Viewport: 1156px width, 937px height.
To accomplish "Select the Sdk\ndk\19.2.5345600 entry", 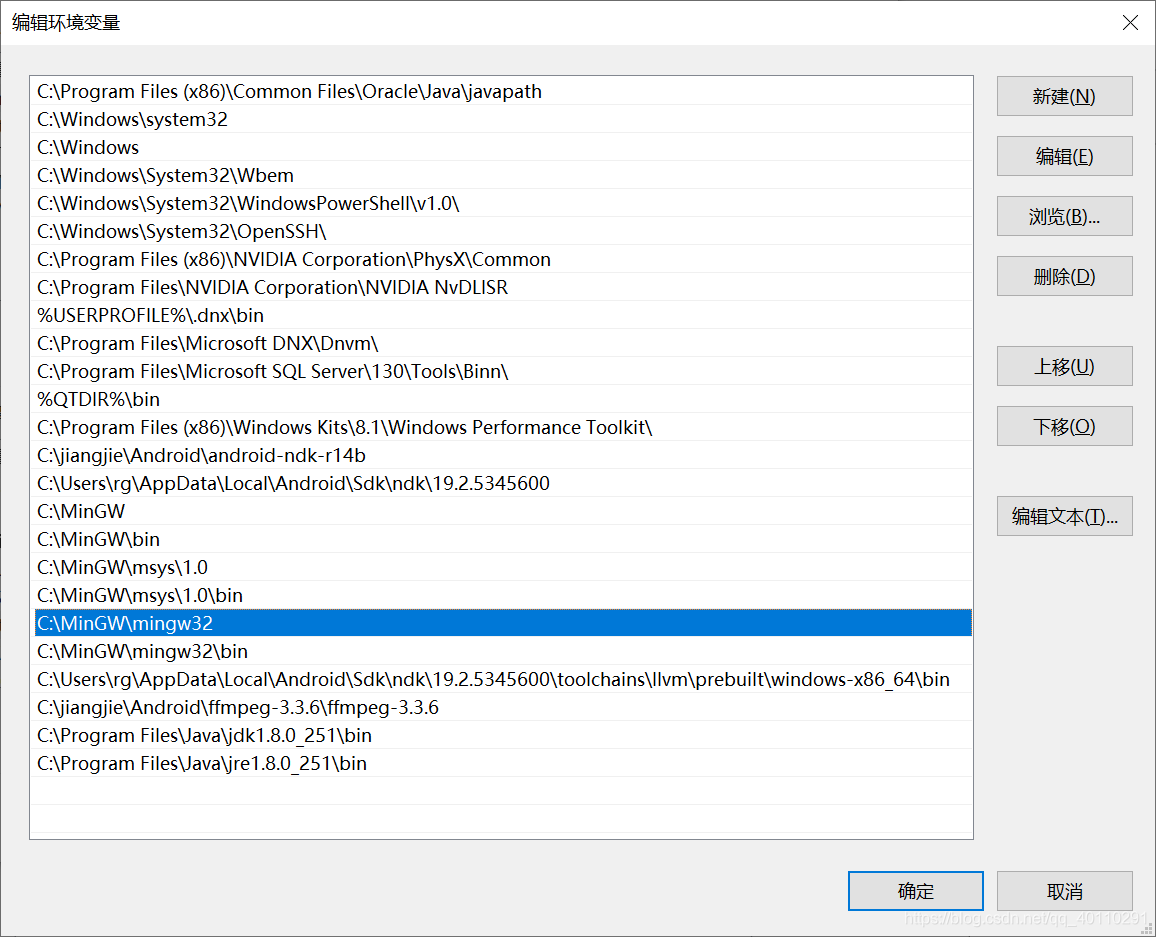I will [503, 484].
